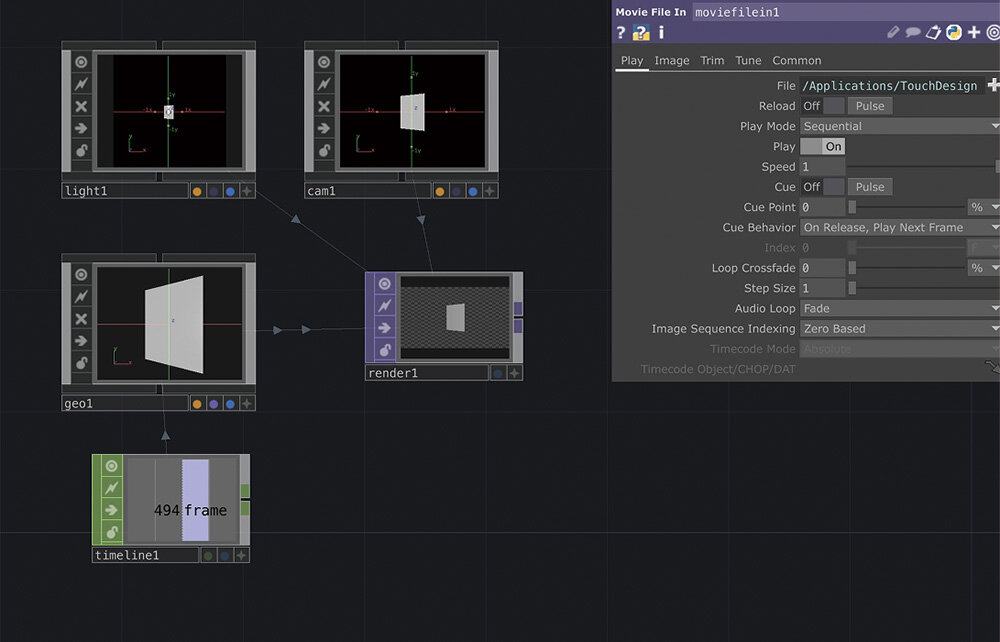
Task: Click the Python help icon in parameter header
Action: (x=641, y=33)
